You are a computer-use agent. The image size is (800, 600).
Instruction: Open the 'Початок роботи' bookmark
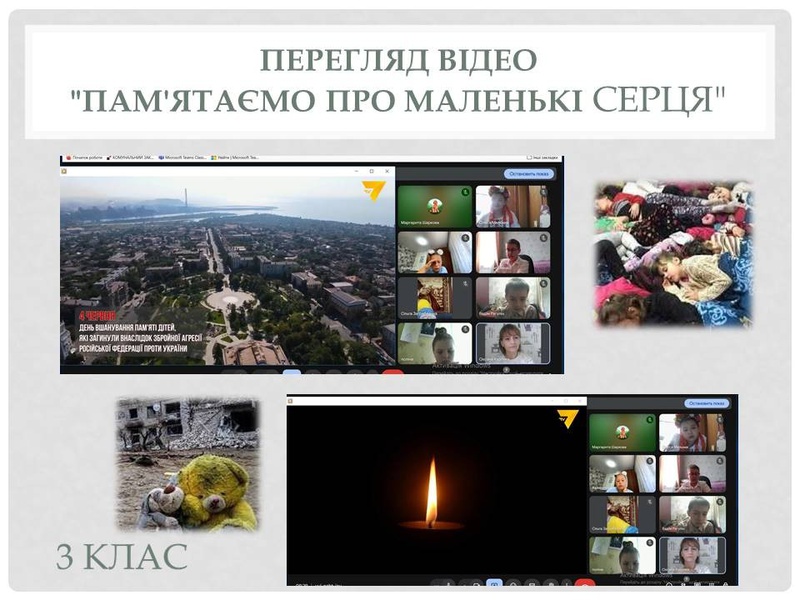click(x=83, y=158)
